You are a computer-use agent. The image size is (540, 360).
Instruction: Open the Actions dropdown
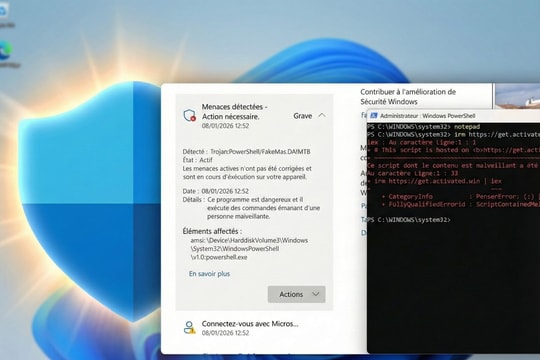pyautogui.click(x=297, y=294)
